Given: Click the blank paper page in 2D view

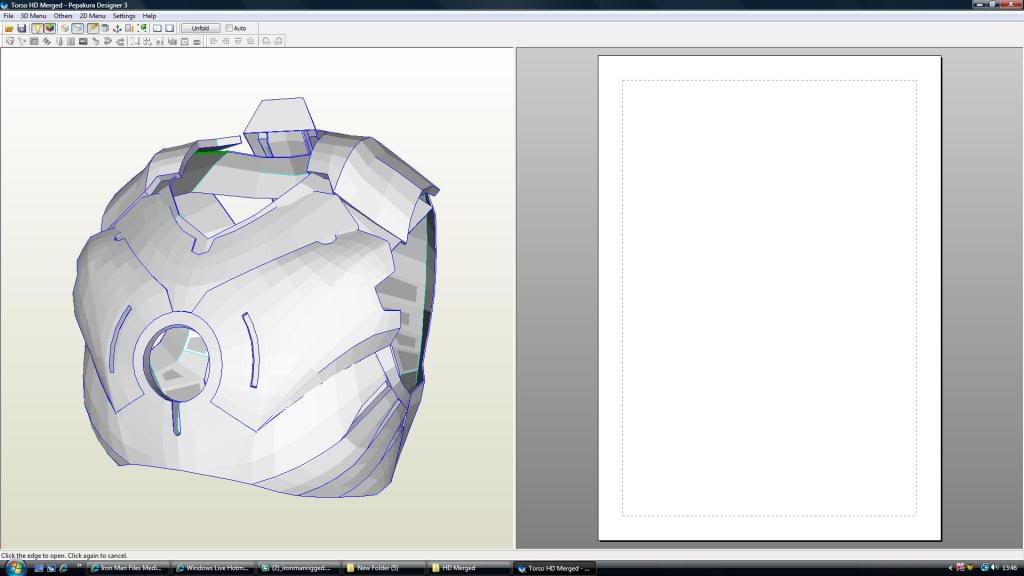Looking at the screenshot, I should click(x=769, y=298).
